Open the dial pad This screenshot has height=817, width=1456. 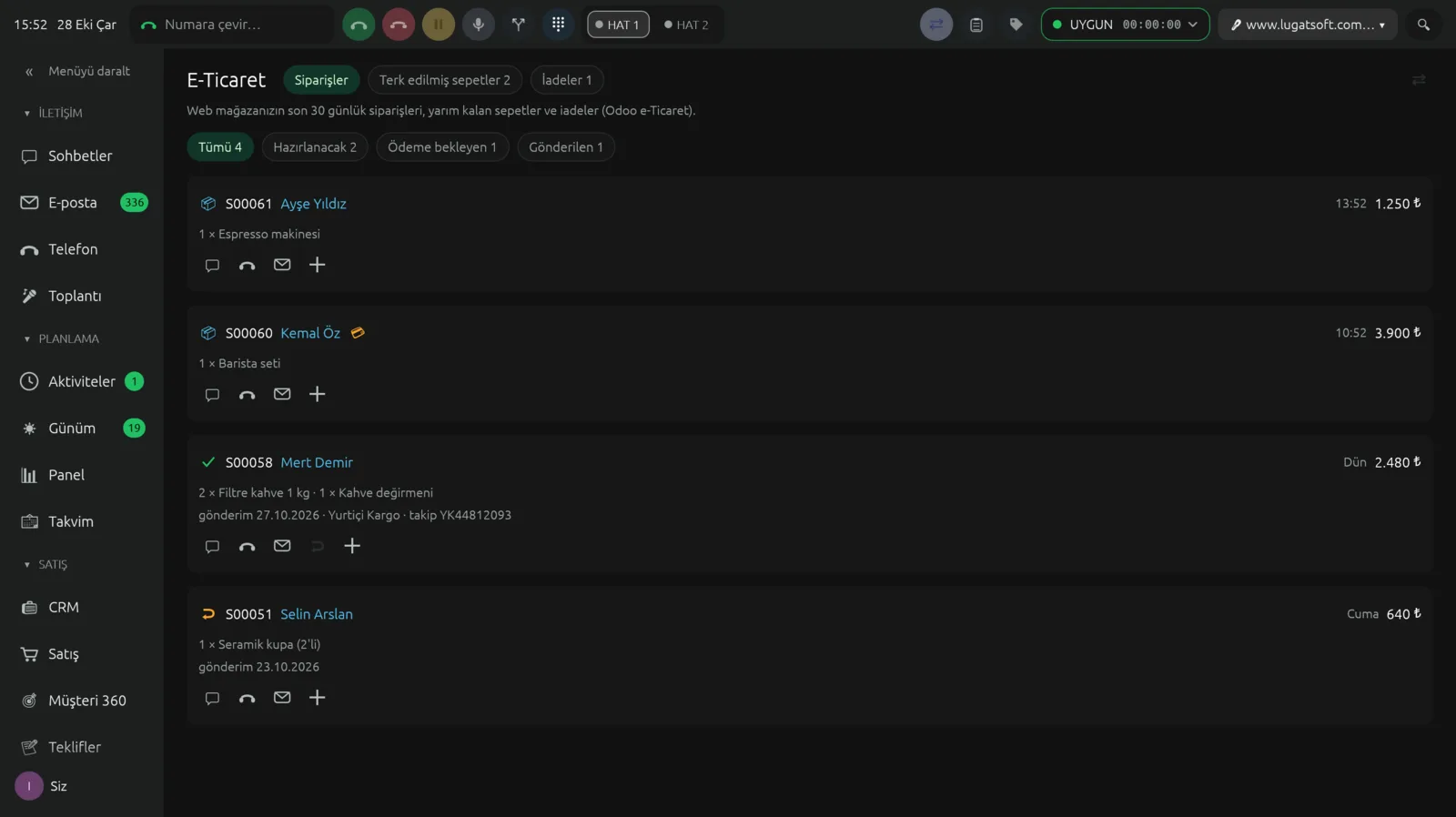coord(559,25)
